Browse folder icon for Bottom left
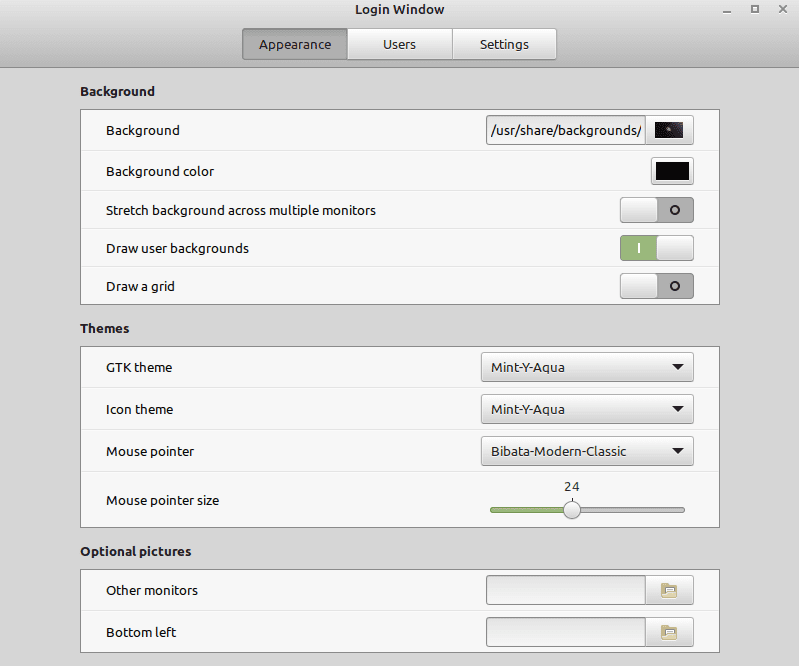 pyautogui.click(x=669, y=632)
